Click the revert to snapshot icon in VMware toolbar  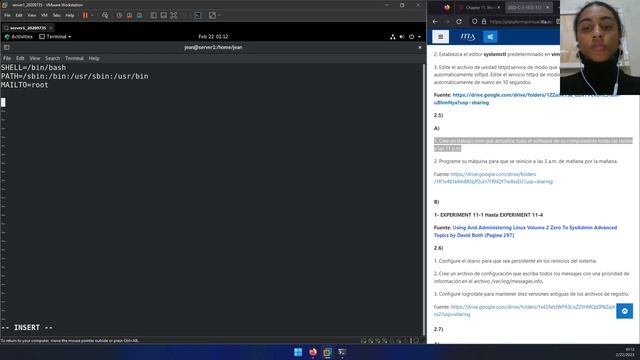pyautogui.click(x=129, y=15)
